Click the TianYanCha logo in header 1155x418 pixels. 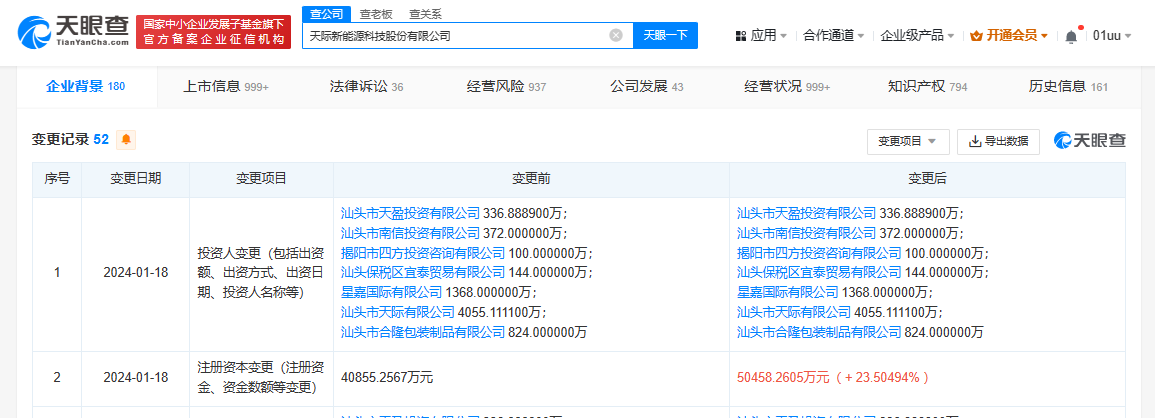[x=73, y=32]
